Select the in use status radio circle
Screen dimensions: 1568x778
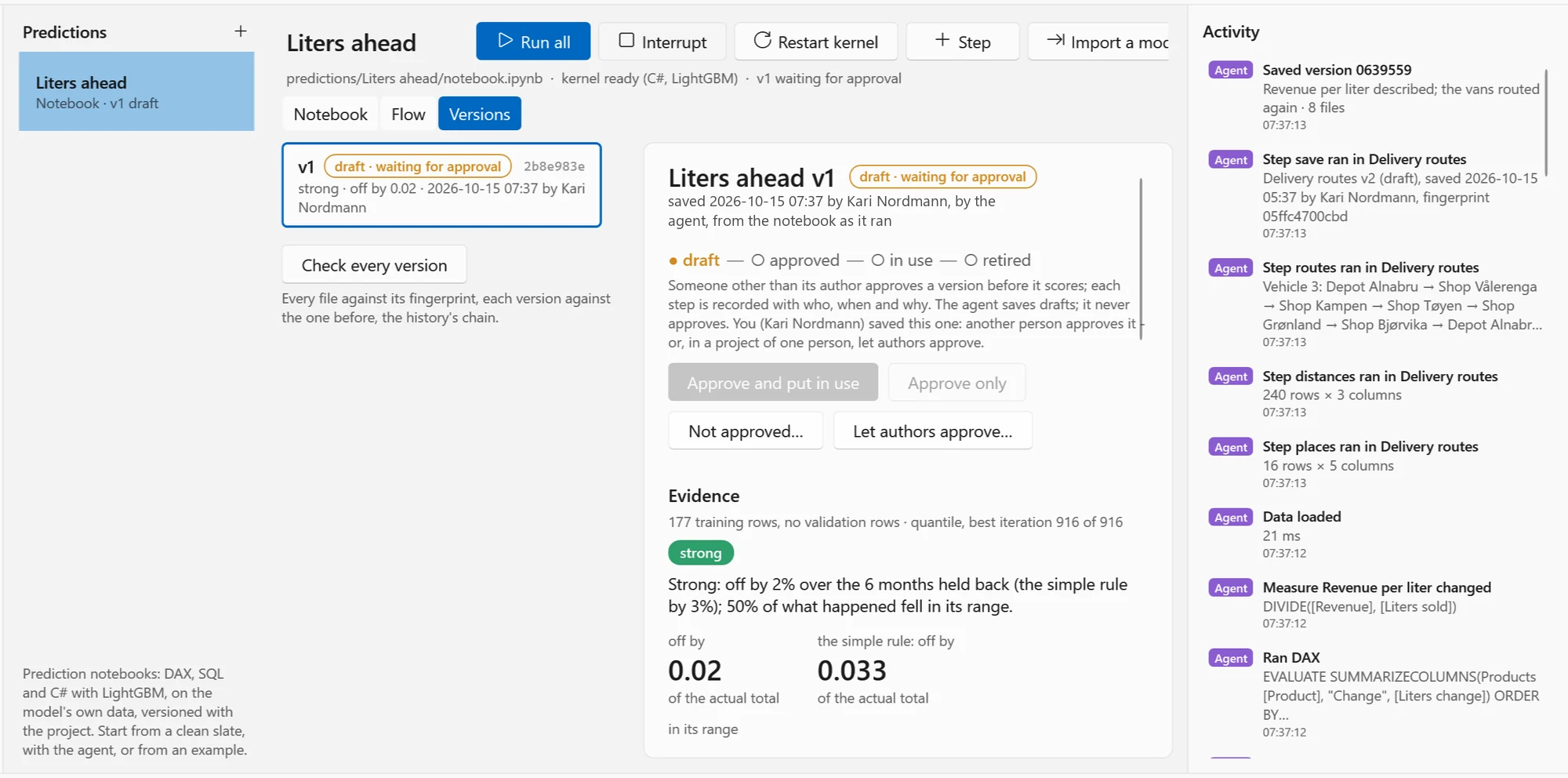click(x=878, y=260)
